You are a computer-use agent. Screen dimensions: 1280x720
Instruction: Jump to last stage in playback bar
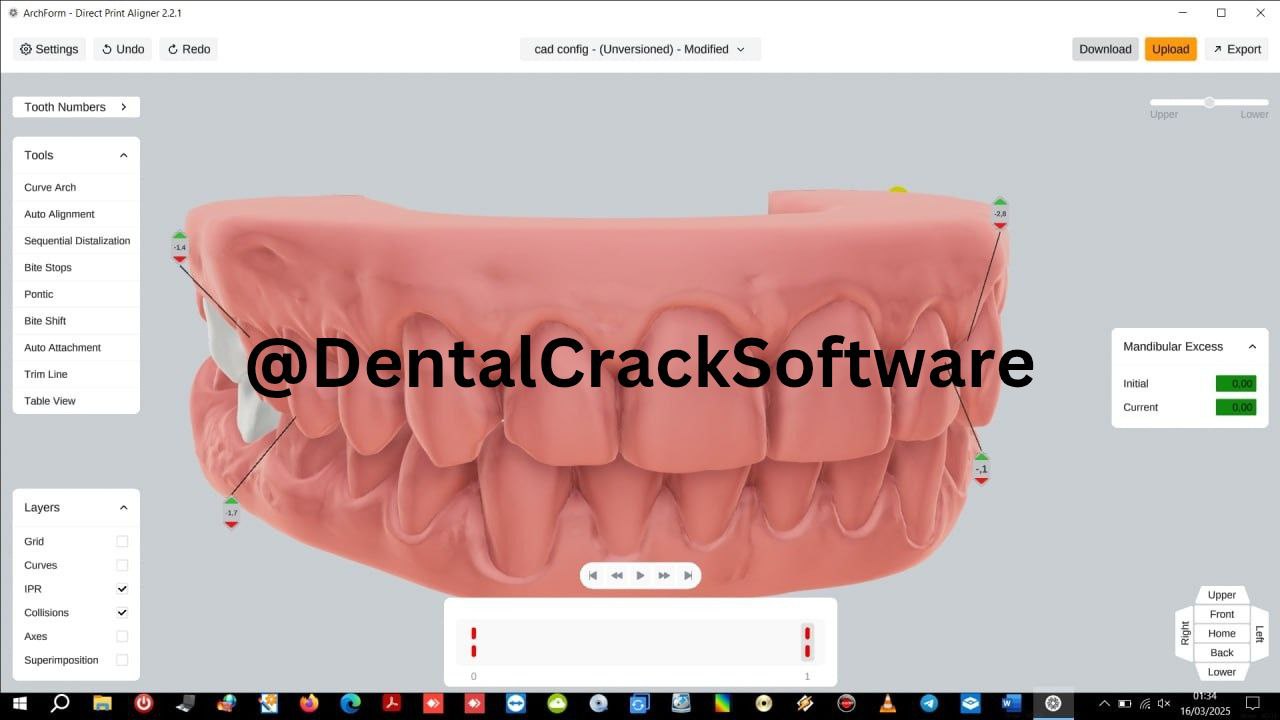688,575
